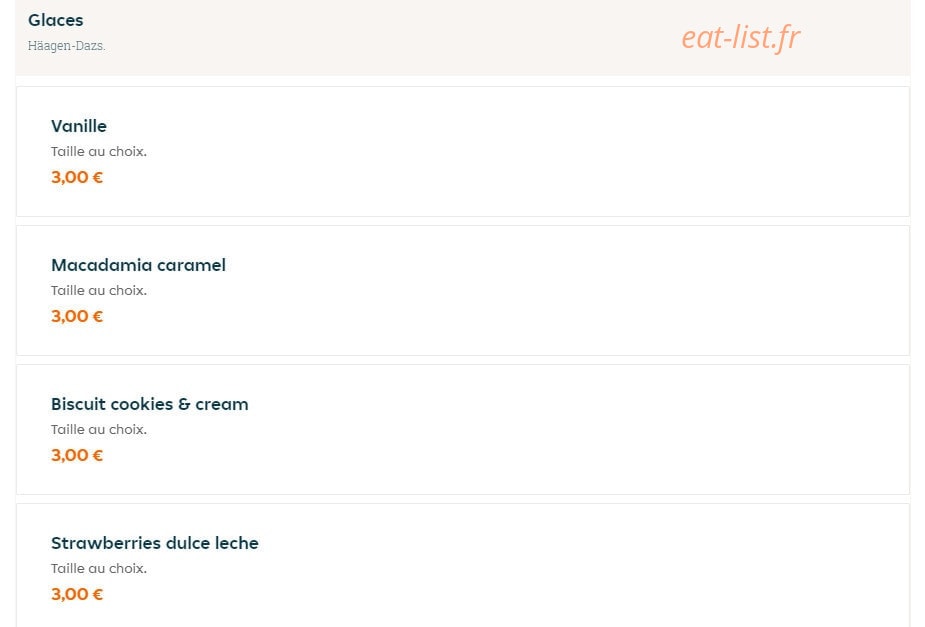Viewport: 925px width, 627px height.
Task: Click 'Taille au choix.' under Biscuit cookies & cream
Action: coord(99,429)
